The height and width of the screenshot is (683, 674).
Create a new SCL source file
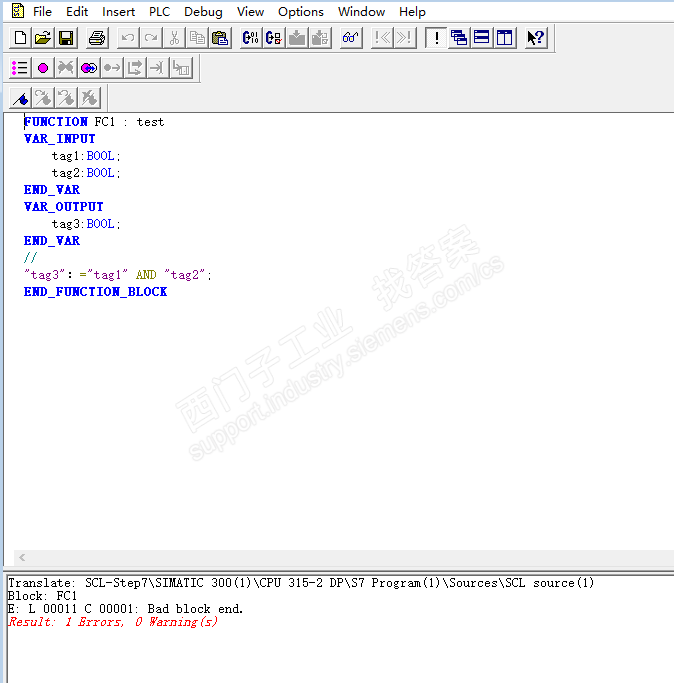pos(20,38)
